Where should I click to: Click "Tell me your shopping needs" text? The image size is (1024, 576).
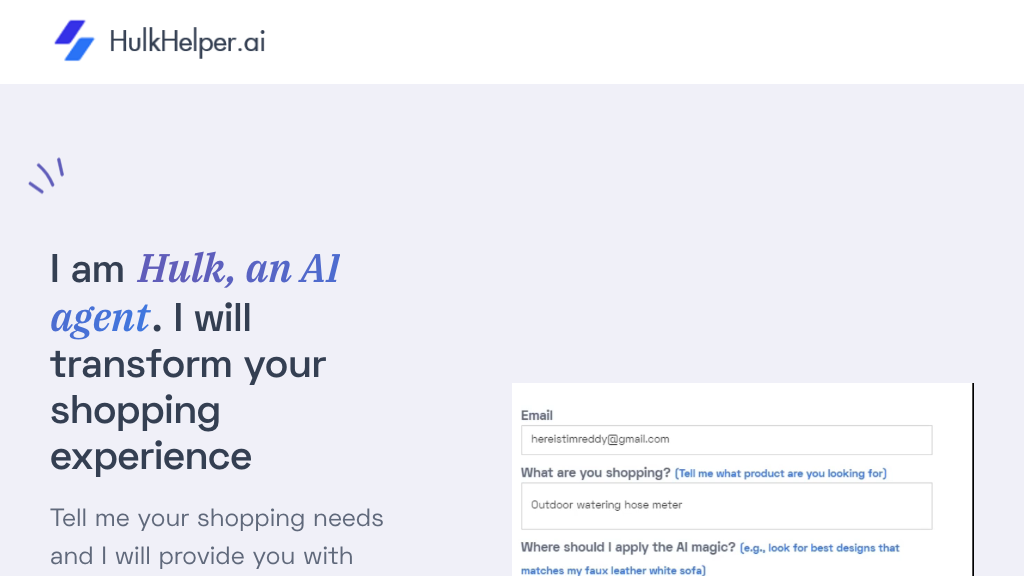(217, 518)
